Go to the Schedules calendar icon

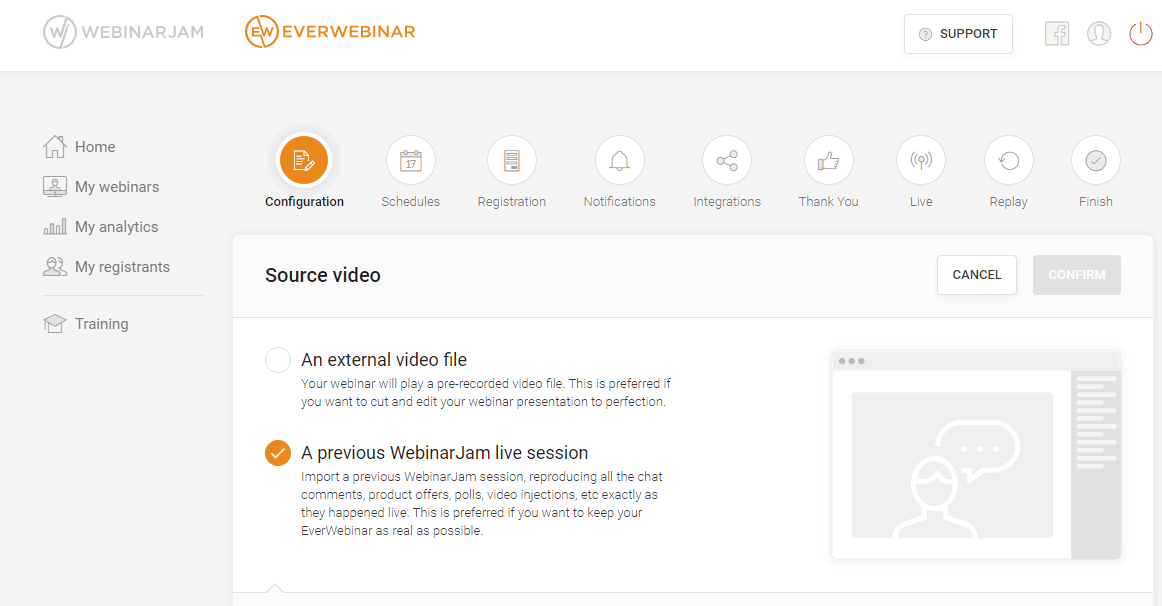coord(411,160)
